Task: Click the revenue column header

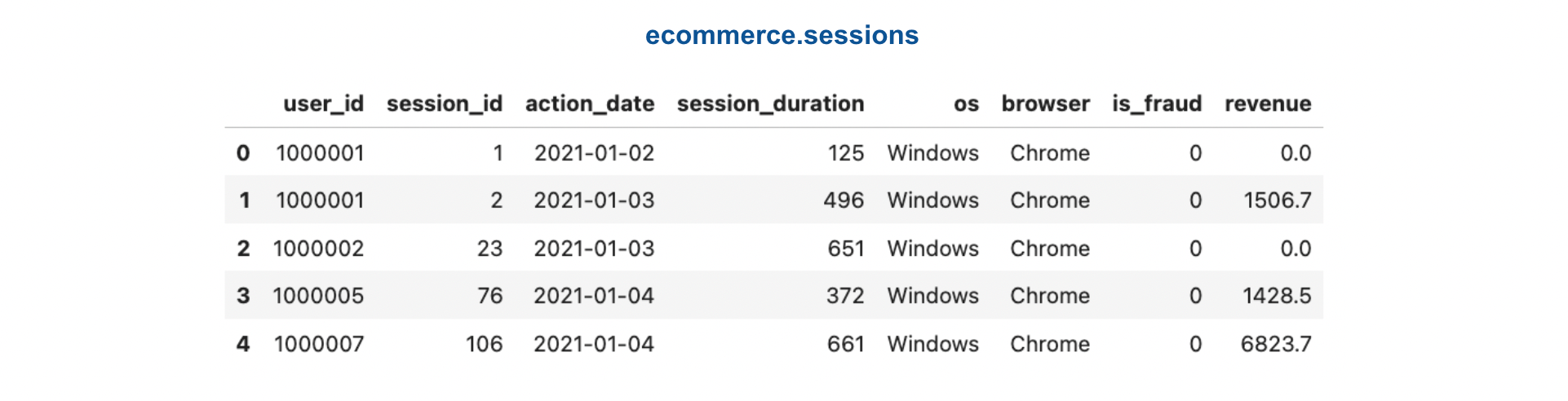Action: coord(1267,104)
